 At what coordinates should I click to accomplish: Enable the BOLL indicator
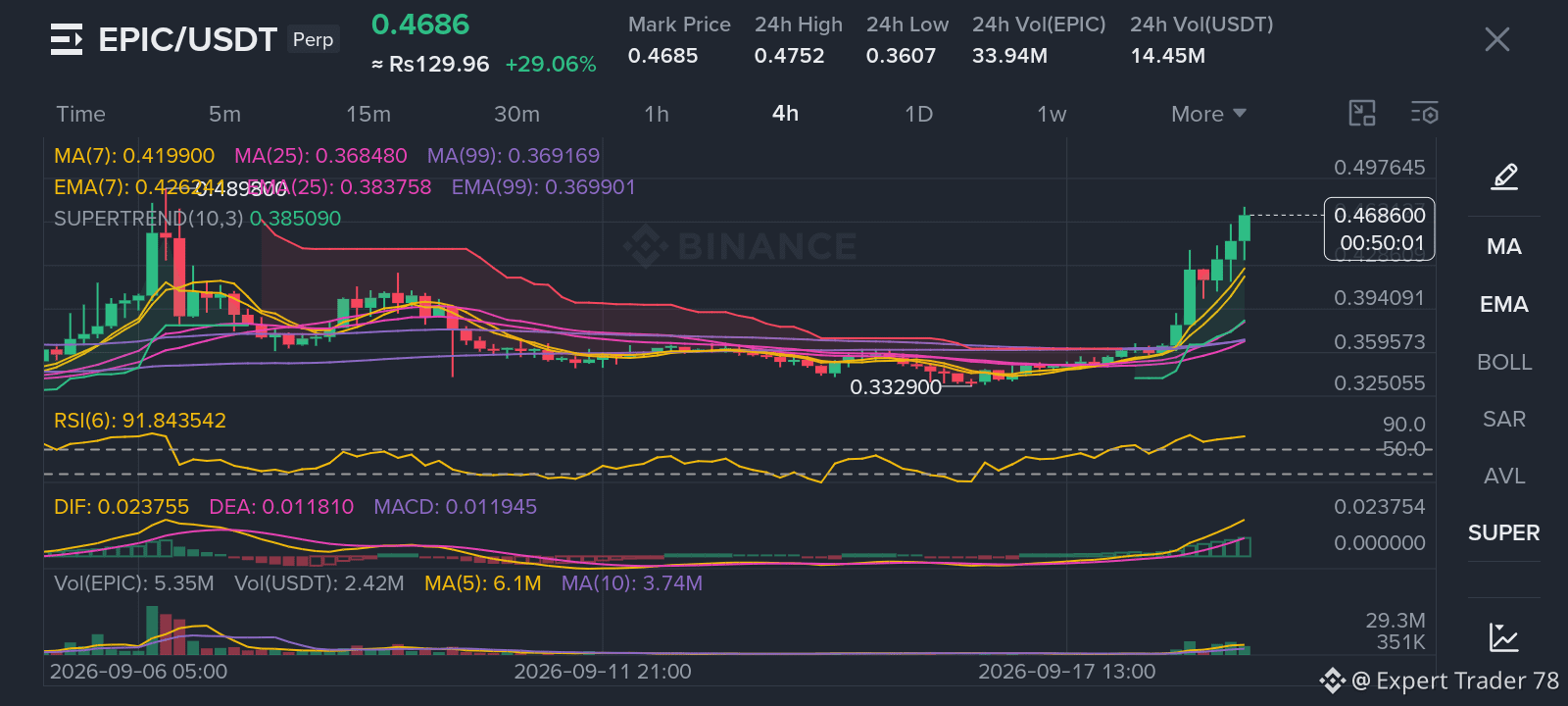tap(1504, 363)
